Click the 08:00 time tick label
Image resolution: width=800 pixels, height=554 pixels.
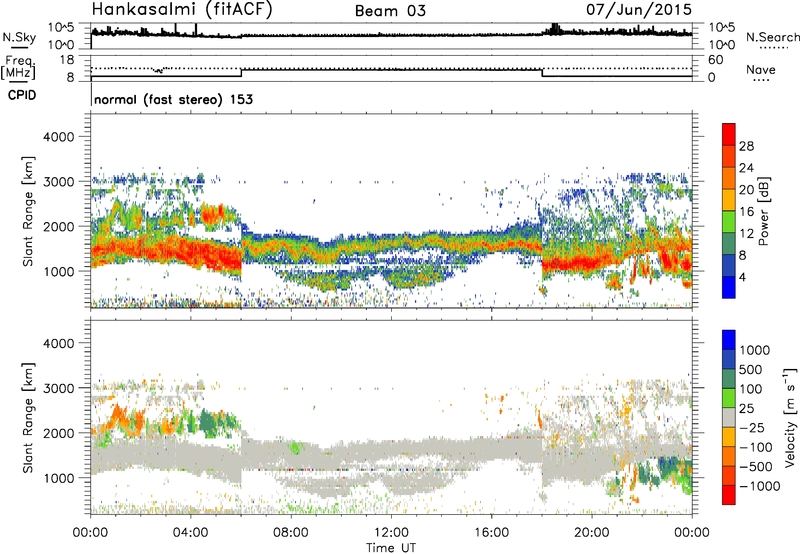pyautogui.click(x=290, y=533)
